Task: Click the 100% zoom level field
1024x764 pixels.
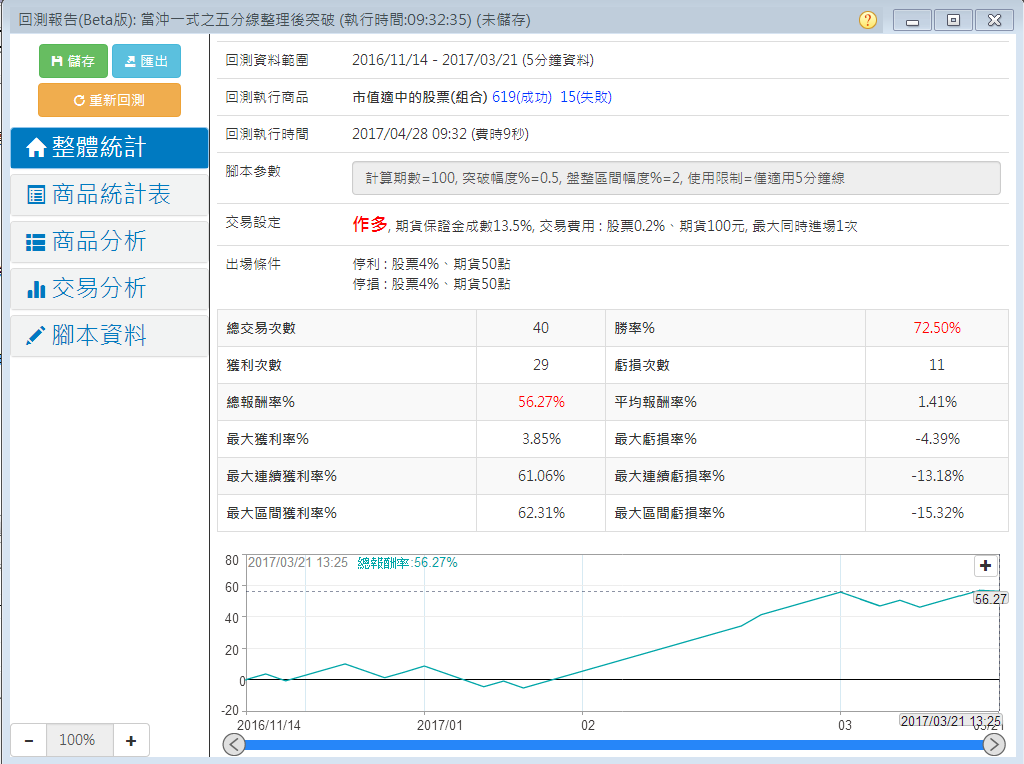Action: click(77, 741)
